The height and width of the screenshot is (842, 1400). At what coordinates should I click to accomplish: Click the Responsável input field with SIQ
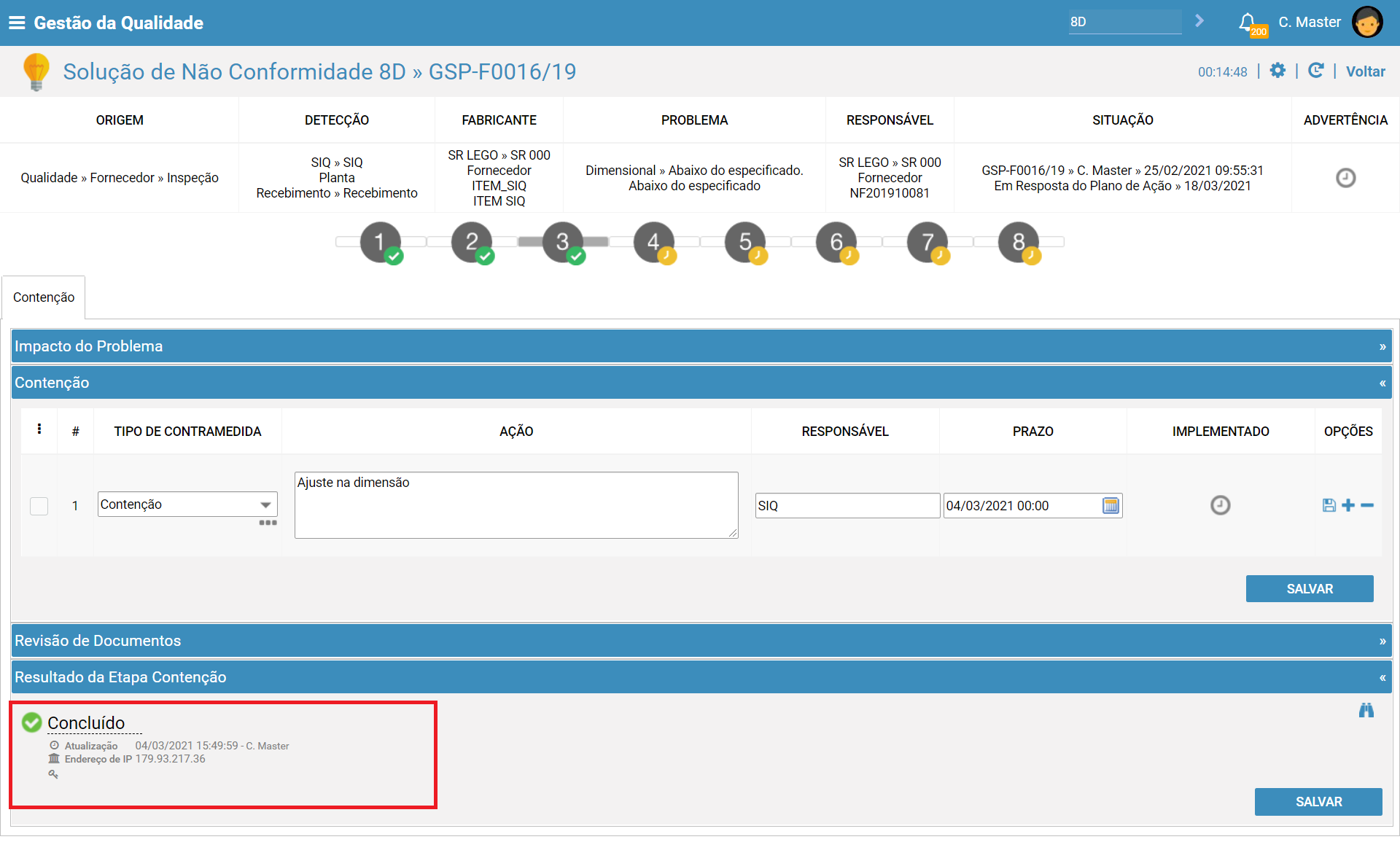tap(847, 506)
